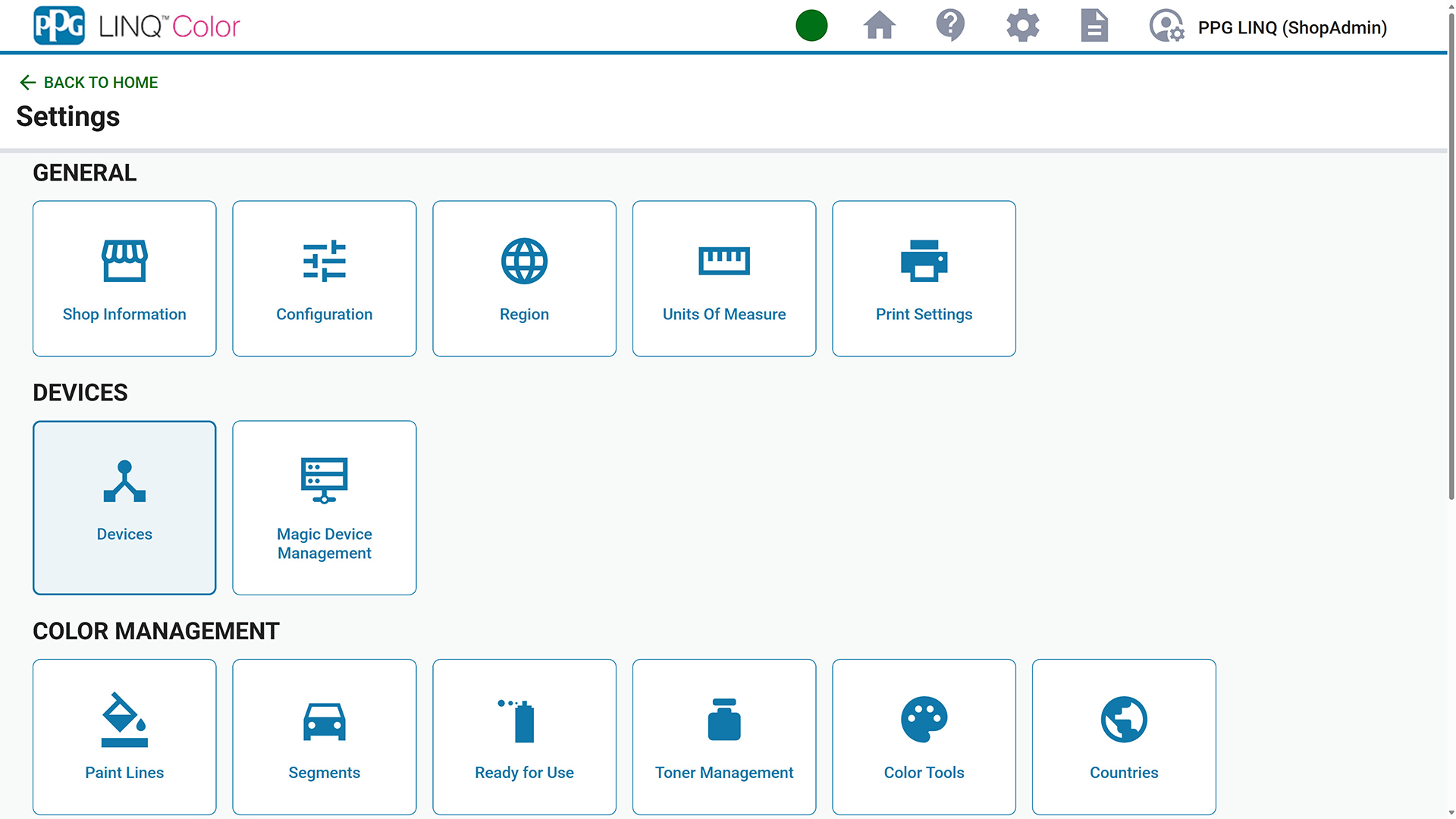Click the Devices network tile
Image resolution: width=1456 pixels, height=819 pixels.
click(124, 507)
